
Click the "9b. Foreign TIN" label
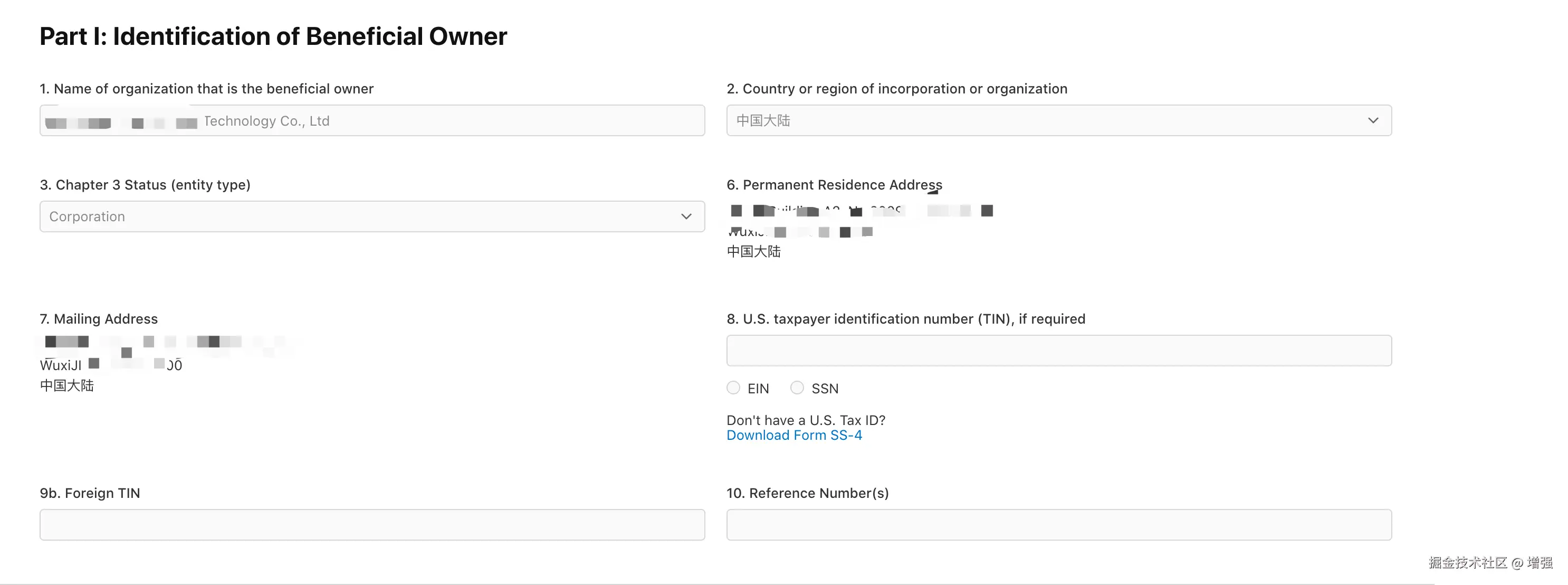pos(90,494)
